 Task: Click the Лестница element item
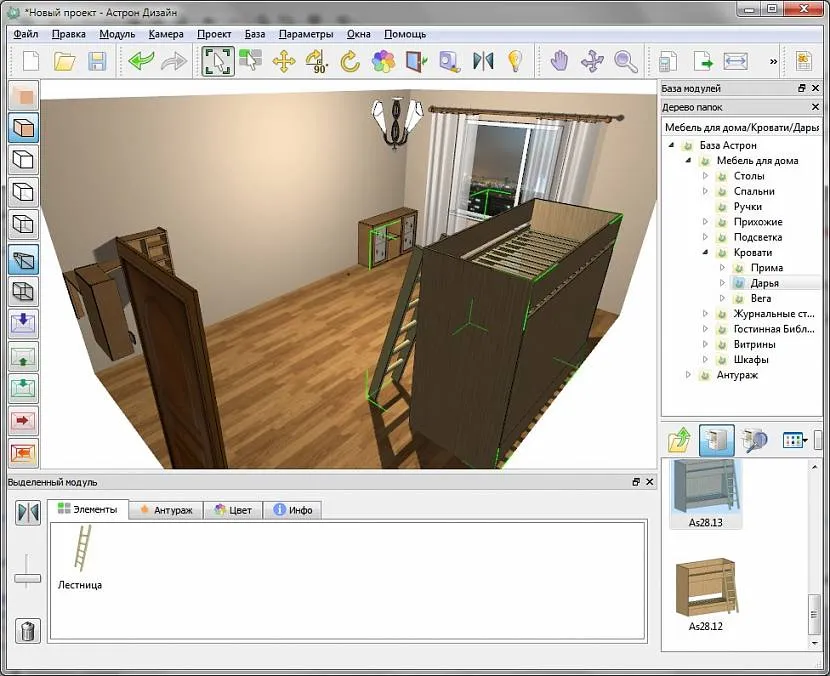(80, 558)
